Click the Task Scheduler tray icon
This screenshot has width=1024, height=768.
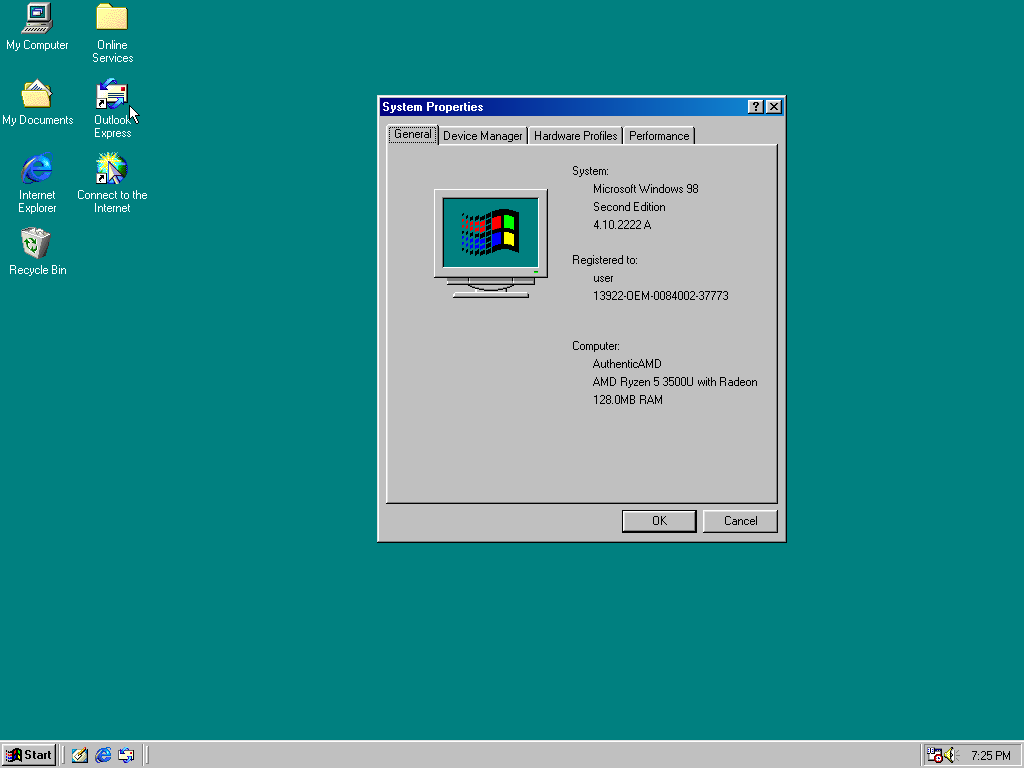(x=935, y=755)
